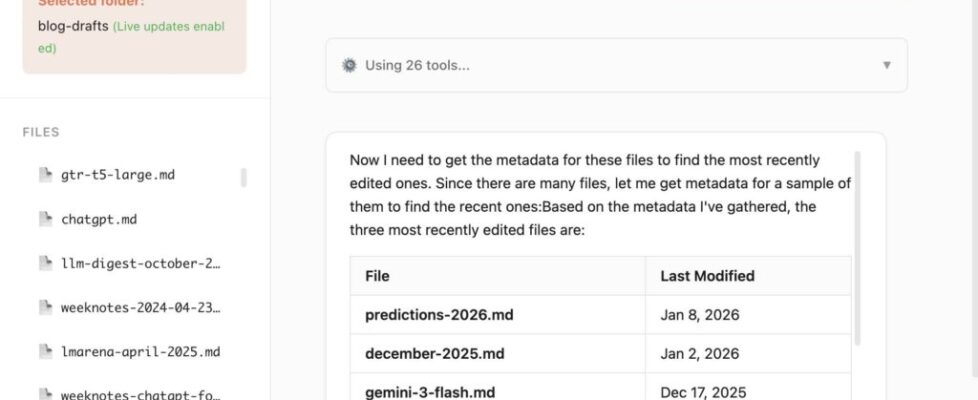
Task: Click the file icon next to chatgpt.md
Action: [x=44, y=218]
